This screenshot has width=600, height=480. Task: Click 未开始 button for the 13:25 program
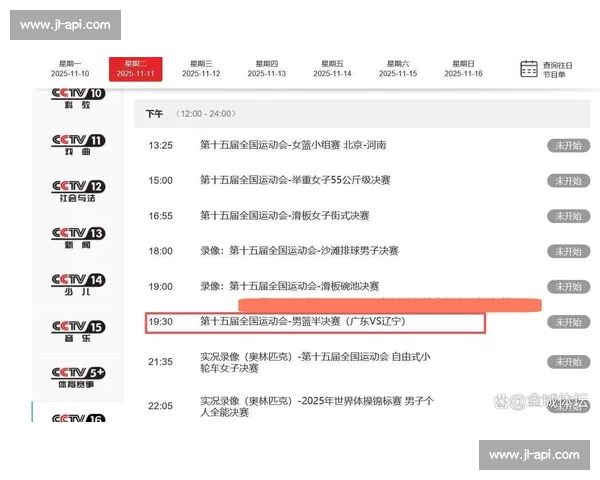coord(568,145)
